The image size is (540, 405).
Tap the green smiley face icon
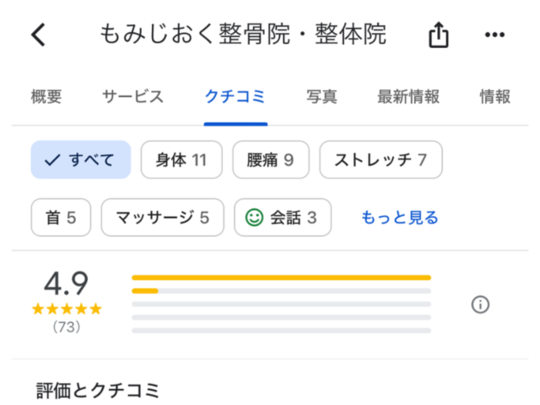tap(254, 217)
